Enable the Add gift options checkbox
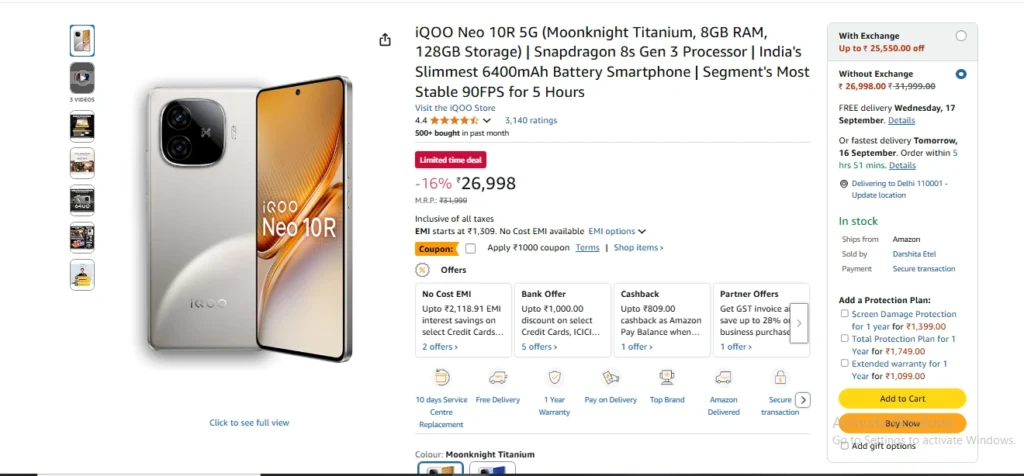 coord(845,446)
